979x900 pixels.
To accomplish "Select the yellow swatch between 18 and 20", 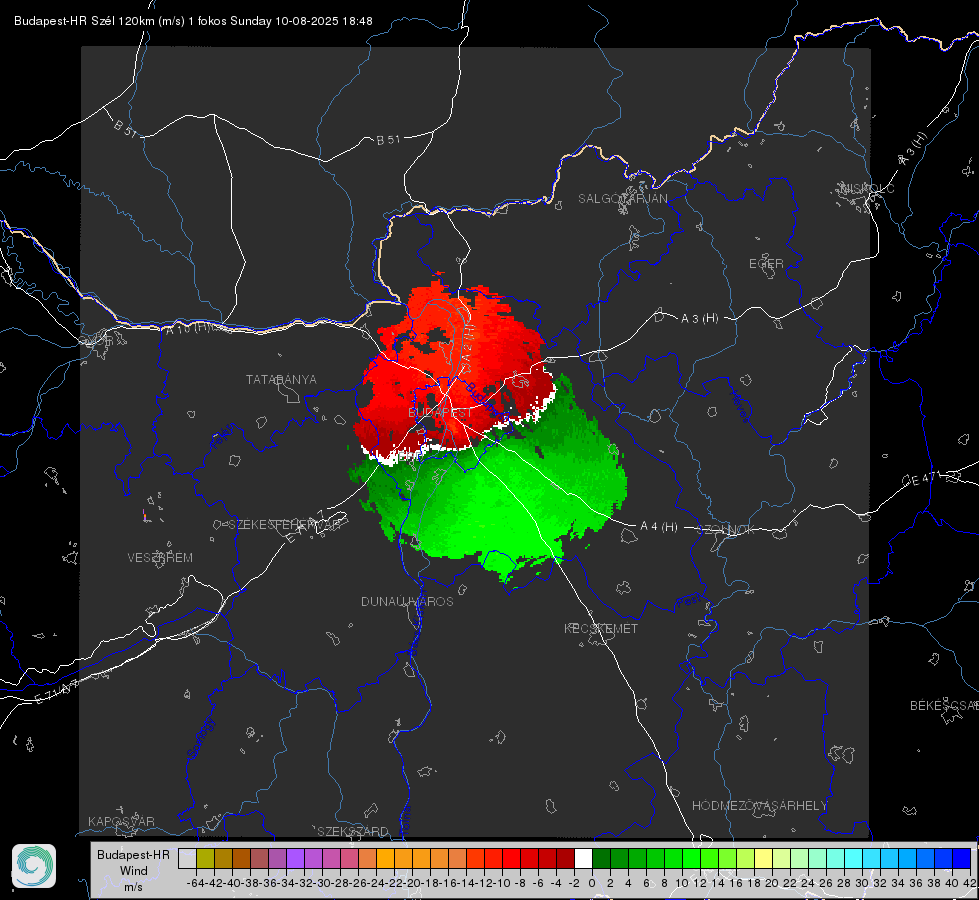I will pos(763,858).
